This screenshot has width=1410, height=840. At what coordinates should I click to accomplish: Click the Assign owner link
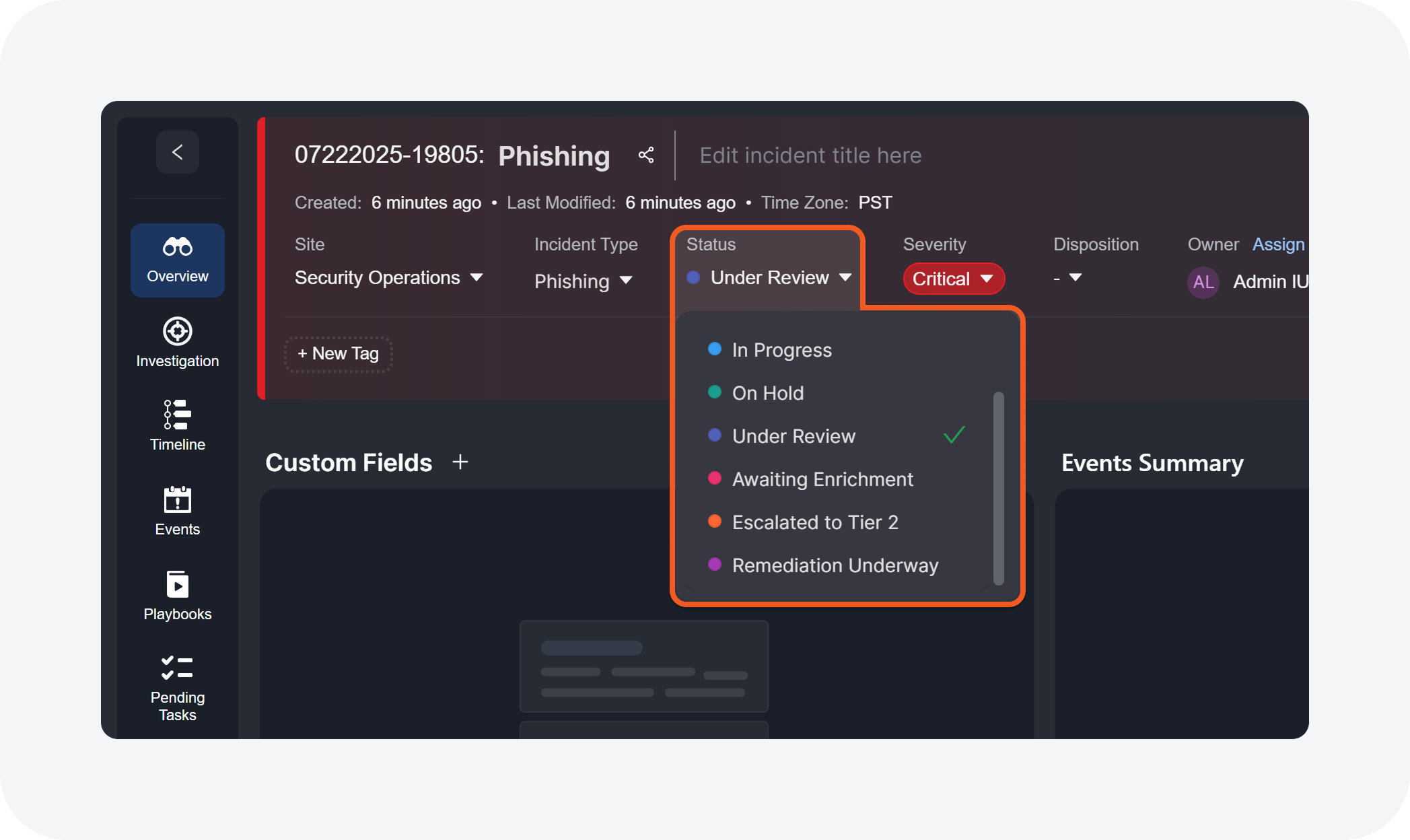pyautogui.click(x=1277, y=244)
